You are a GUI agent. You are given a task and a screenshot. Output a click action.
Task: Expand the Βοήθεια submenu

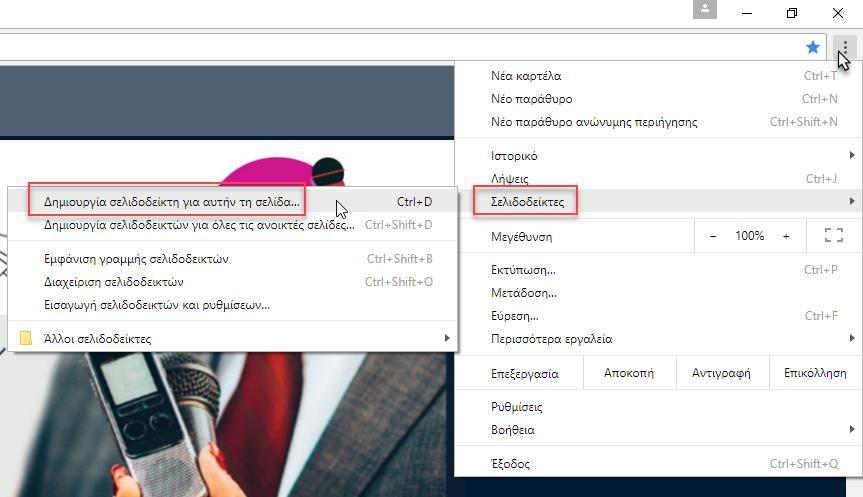658,430
